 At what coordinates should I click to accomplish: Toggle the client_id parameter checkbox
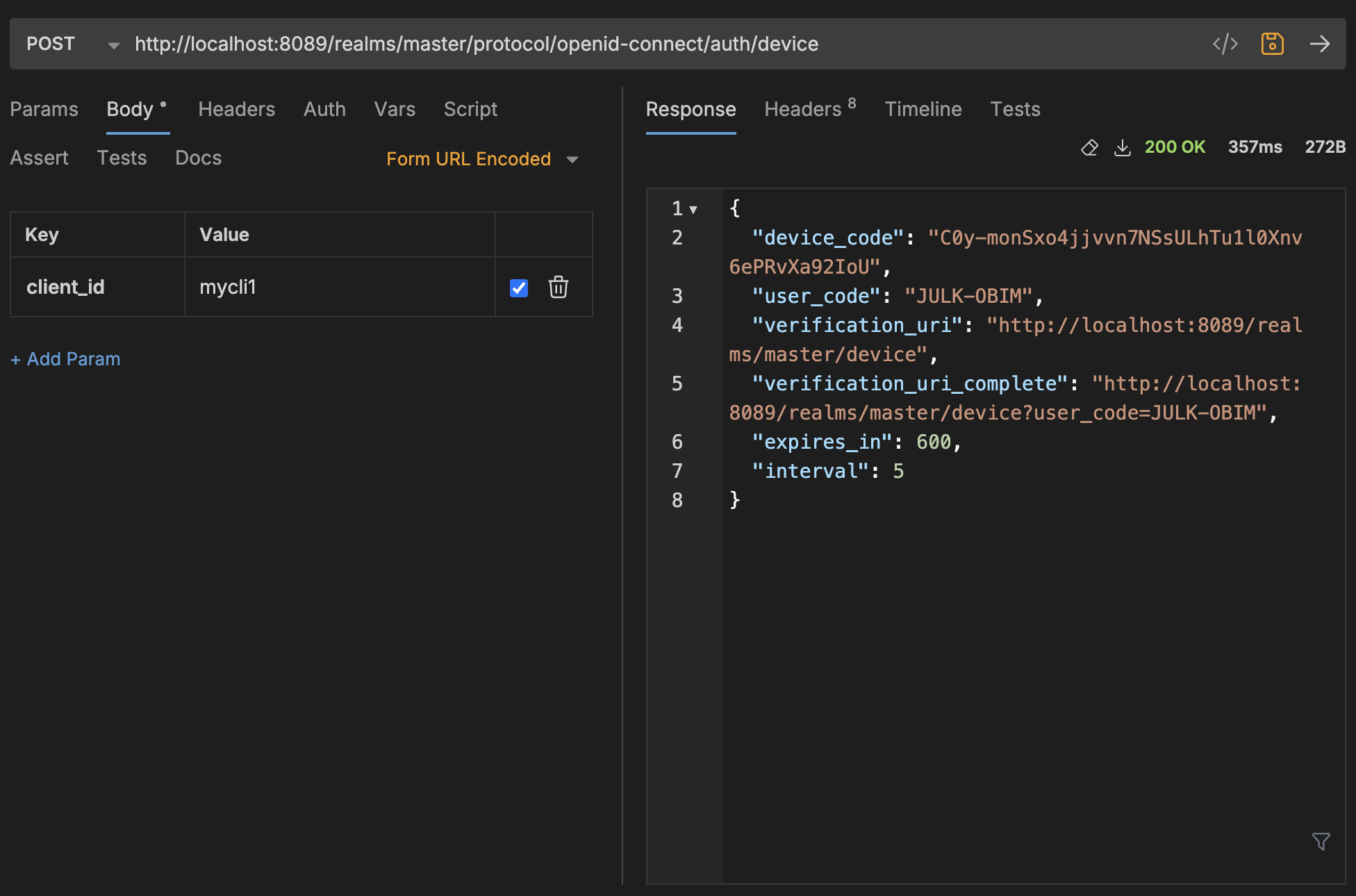(x=519, y=287)
